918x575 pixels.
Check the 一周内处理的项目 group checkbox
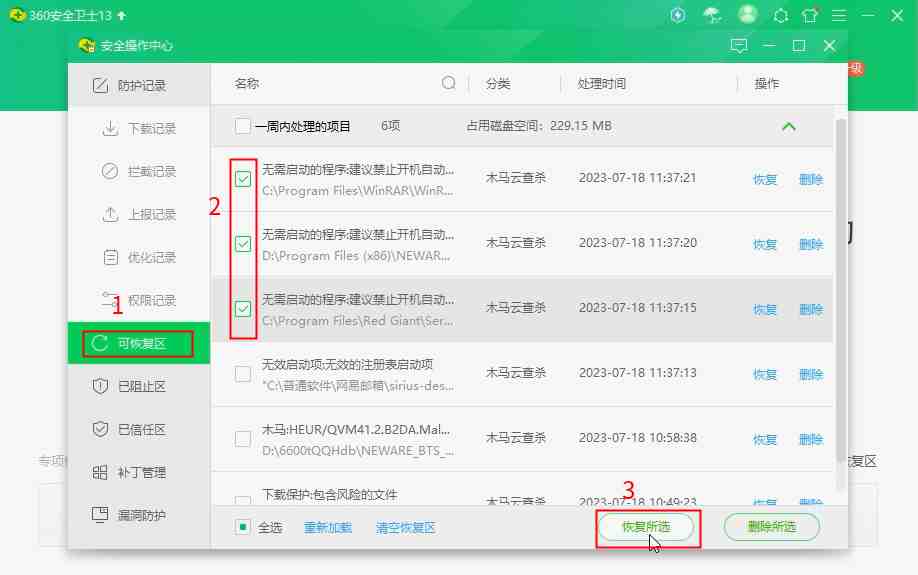coord(242,126)
